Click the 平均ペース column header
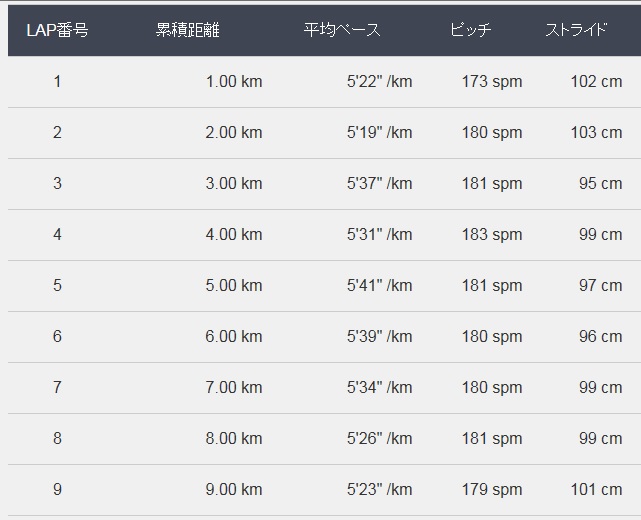 click(x=342, y=30)
